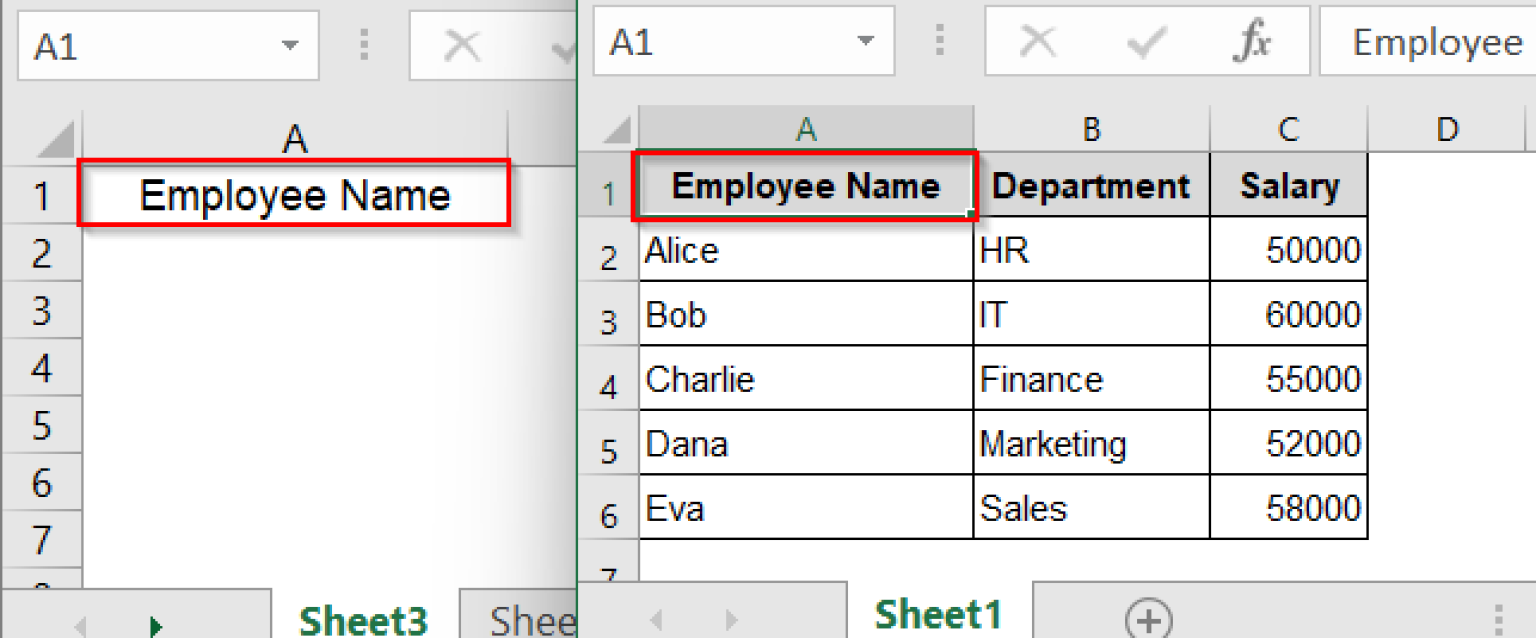The height and width of the screenshot is (638, 1536).
Task: Select the cell containing Charlie
Action: pos(806,380)
